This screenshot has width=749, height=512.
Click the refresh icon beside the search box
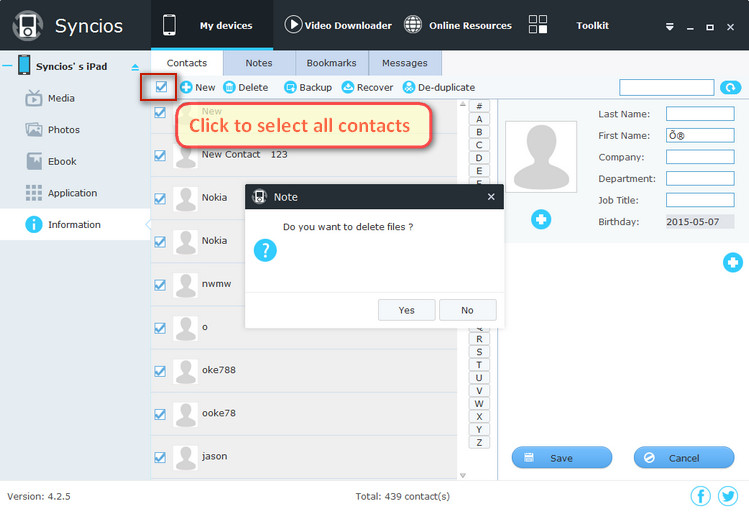(x=730, y=87)
